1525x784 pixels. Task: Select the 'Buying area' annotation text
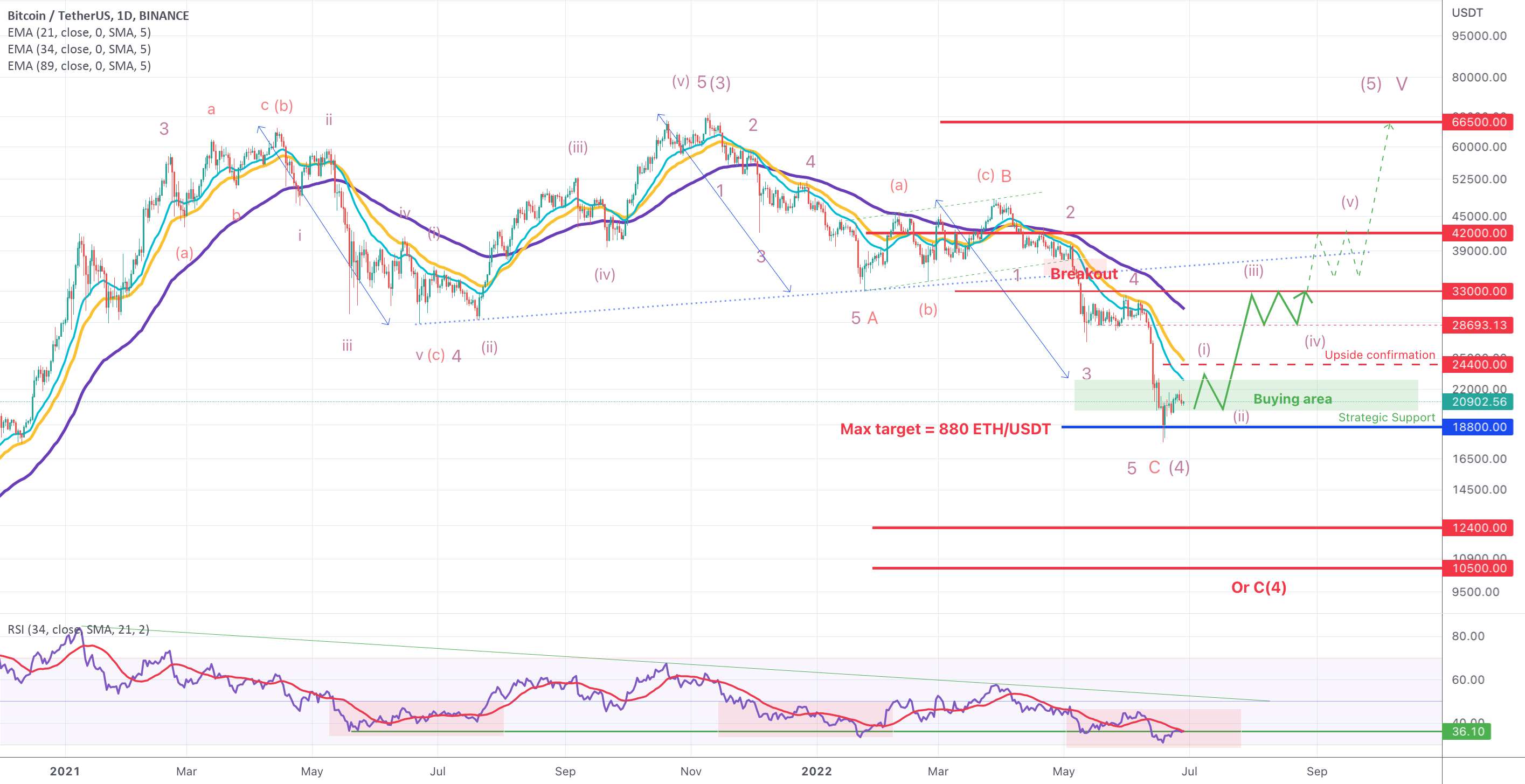tap(1292, 399)
